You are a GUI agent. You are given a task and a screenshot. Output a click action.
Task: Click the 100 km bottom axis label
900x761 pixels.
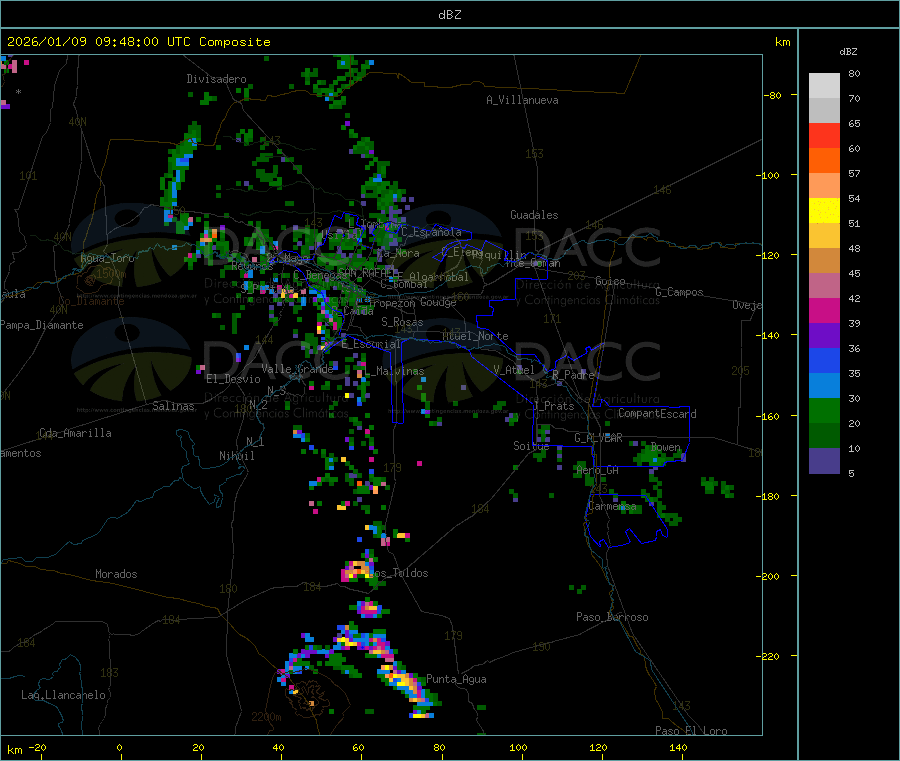(518, 747)
